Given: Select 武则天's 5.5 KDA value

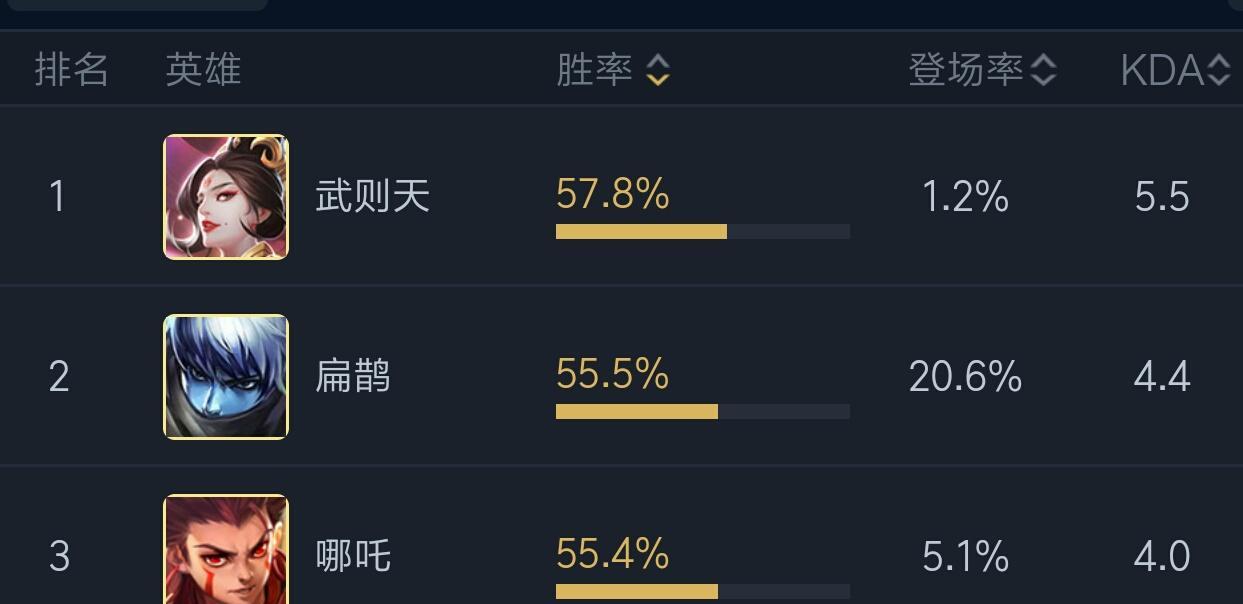Looking at the screenshot, I should click(x=1162, y=197).
